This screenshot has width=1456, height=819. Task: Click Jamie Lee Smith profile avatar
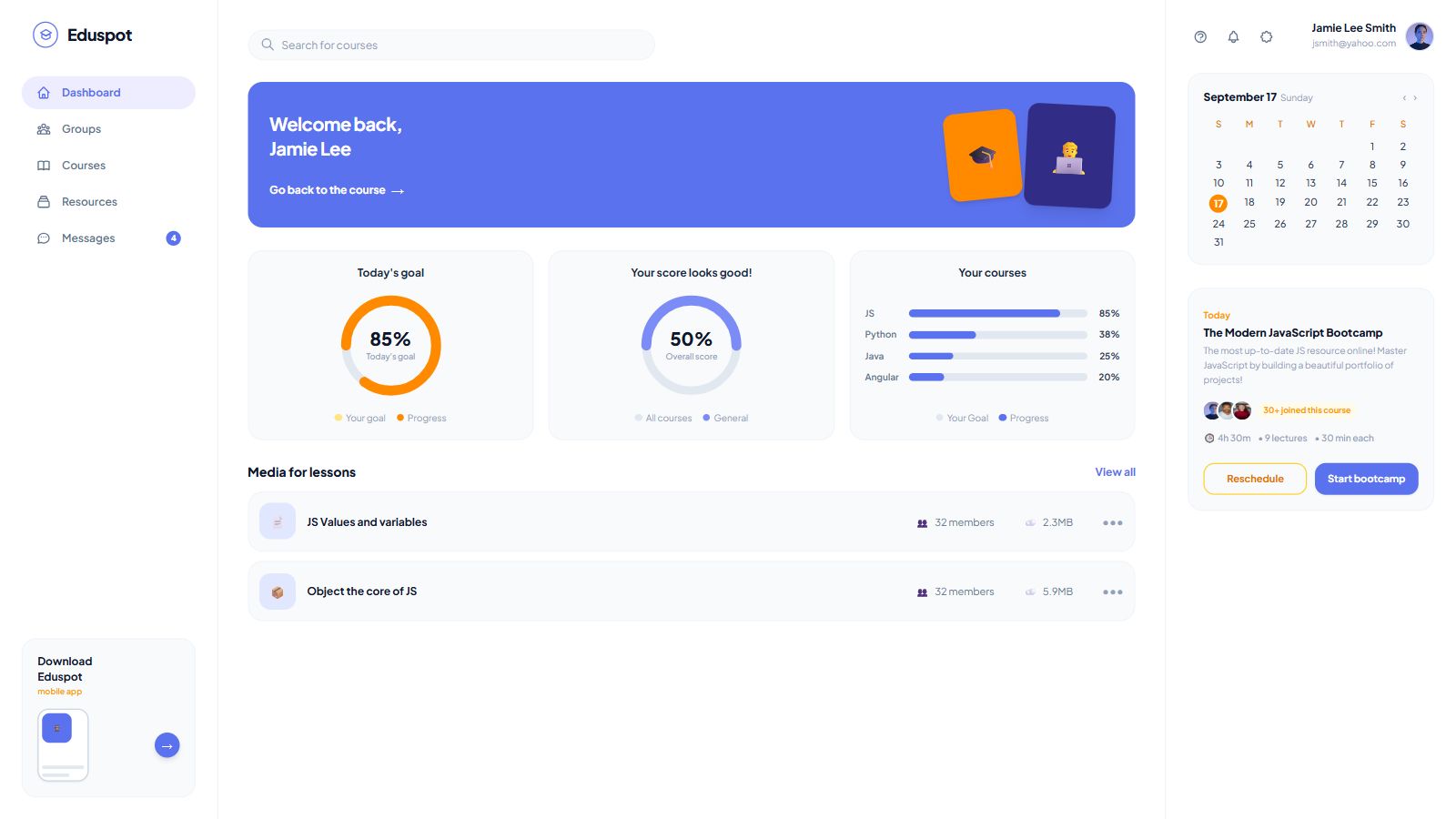tap(1419, 35)
